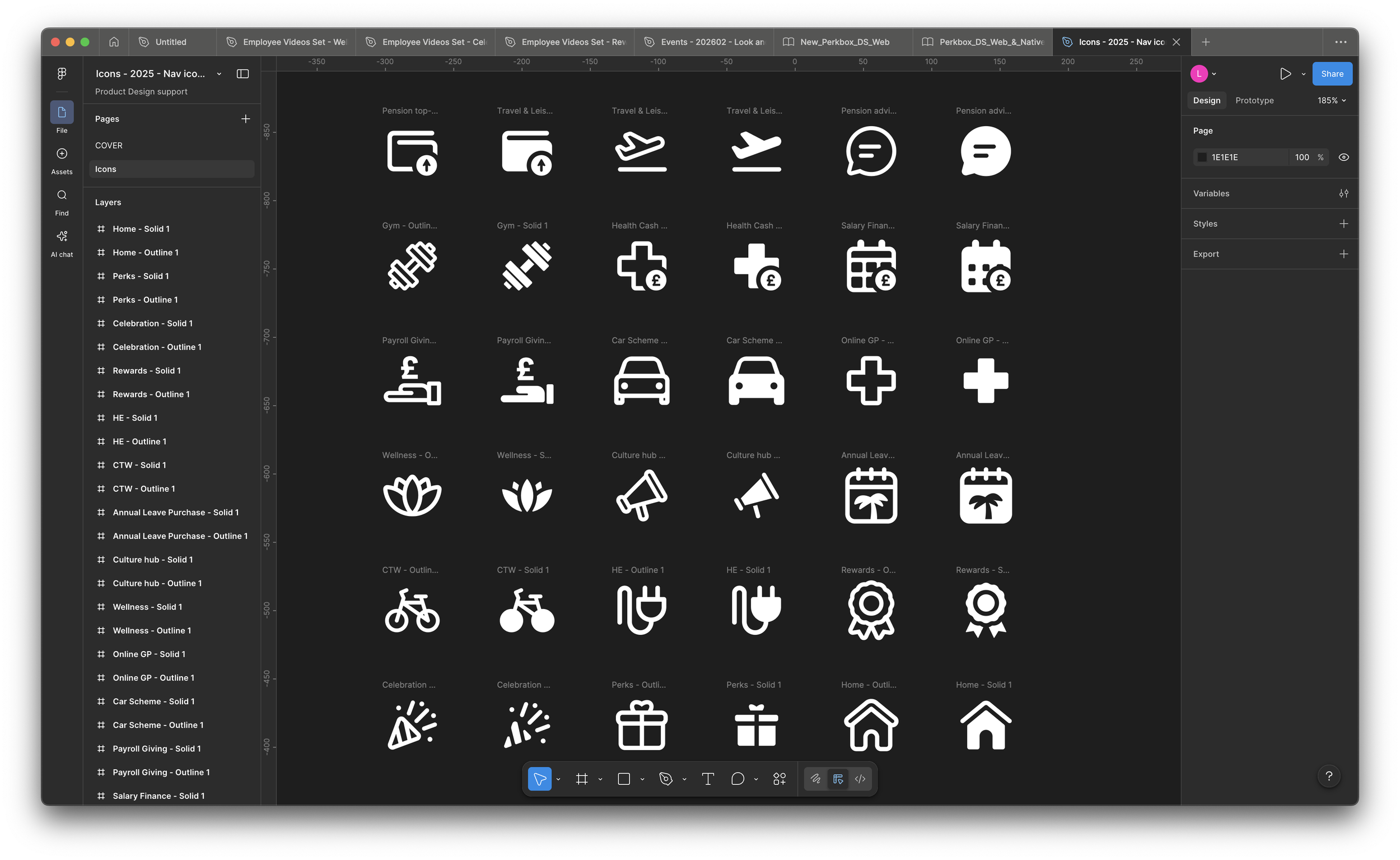1400x860 pixels.
Task: Select the Text tool
Action: click(x=708, y=779)
